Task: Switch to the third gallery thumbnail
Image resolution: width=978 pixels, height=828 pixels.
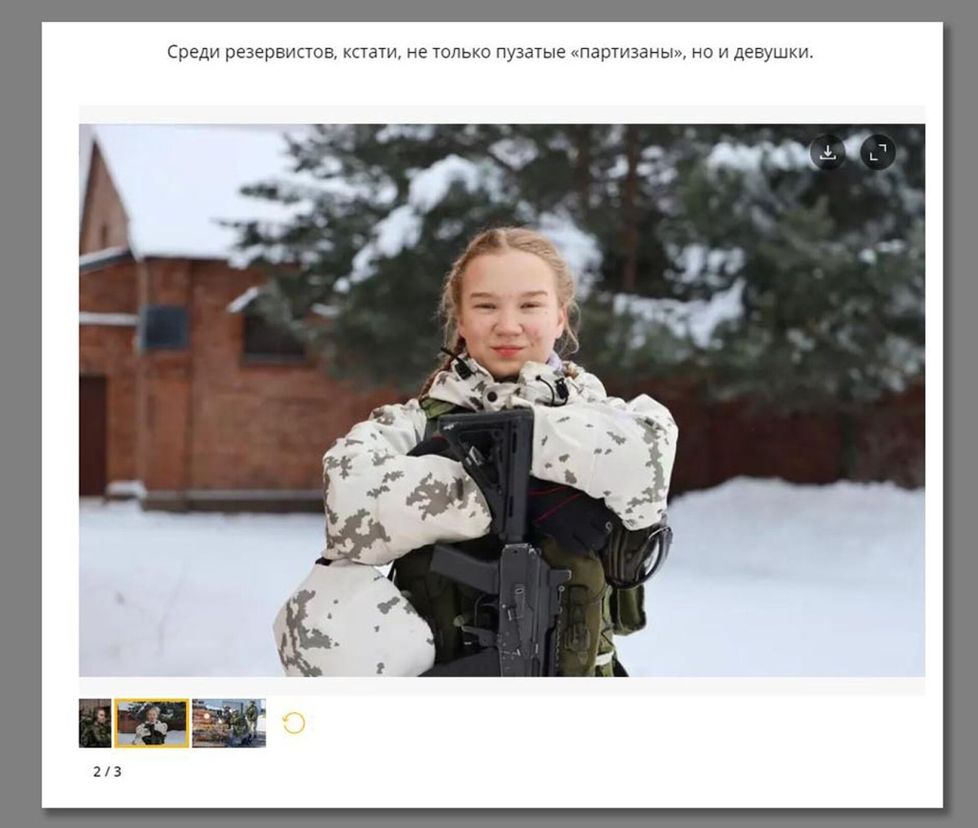Action: click(229, 723)
